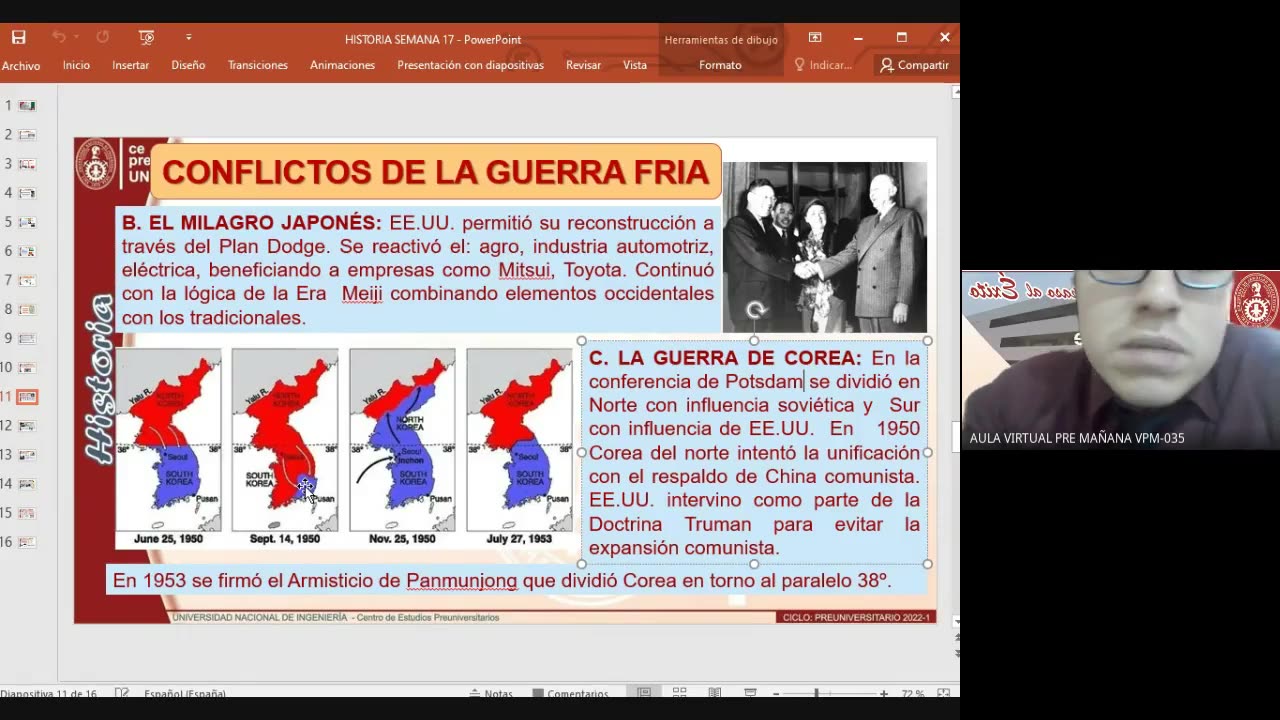Select slide 2 thumbnail
The height and width of the screenshot is (720, 1280).
click(x=27, y=134)
